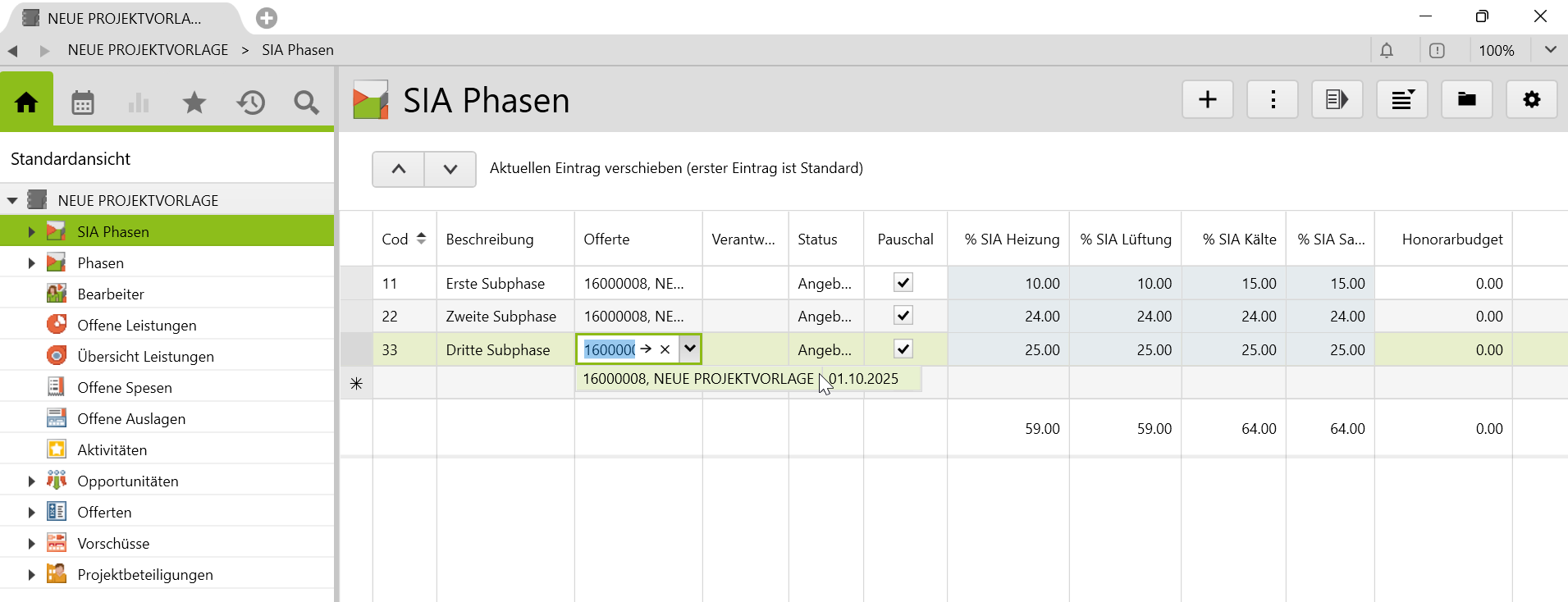
Task: Uncheck Pauschal for Erste Subphase
Action: pos(903,283)
